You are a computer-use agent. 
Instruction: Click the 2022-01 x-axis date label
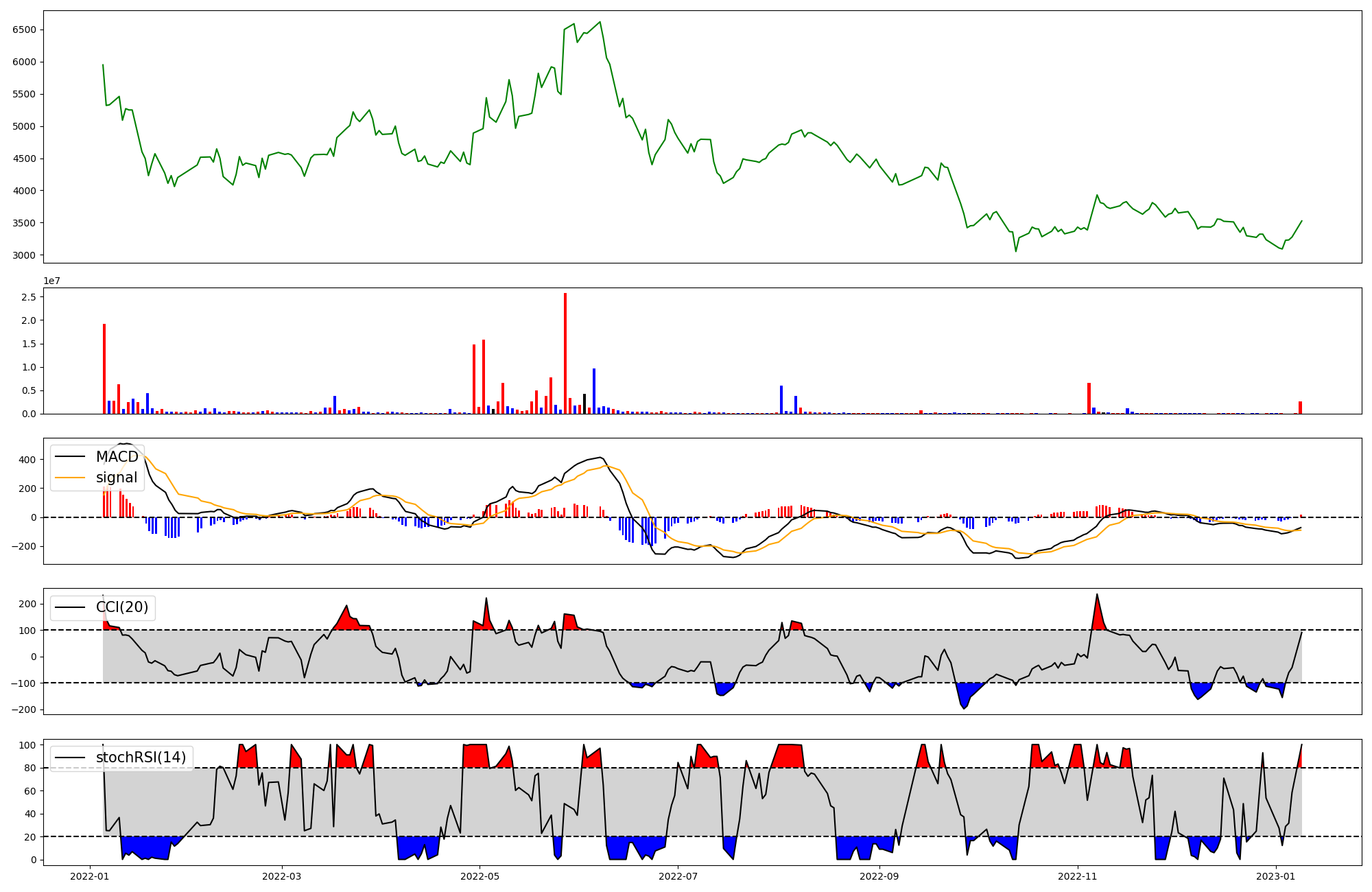tap(90, 876)
